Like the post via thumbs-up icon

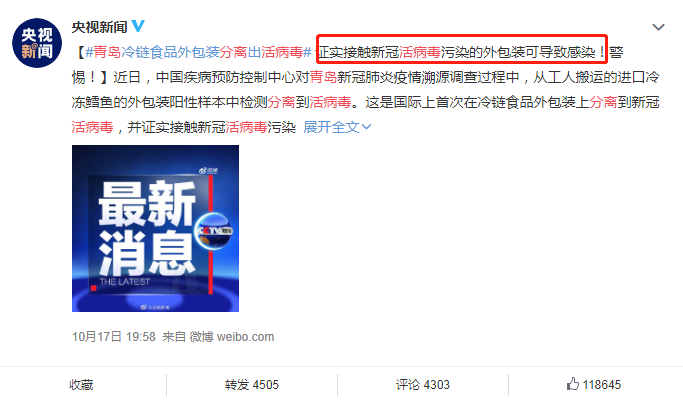[572, 384]
